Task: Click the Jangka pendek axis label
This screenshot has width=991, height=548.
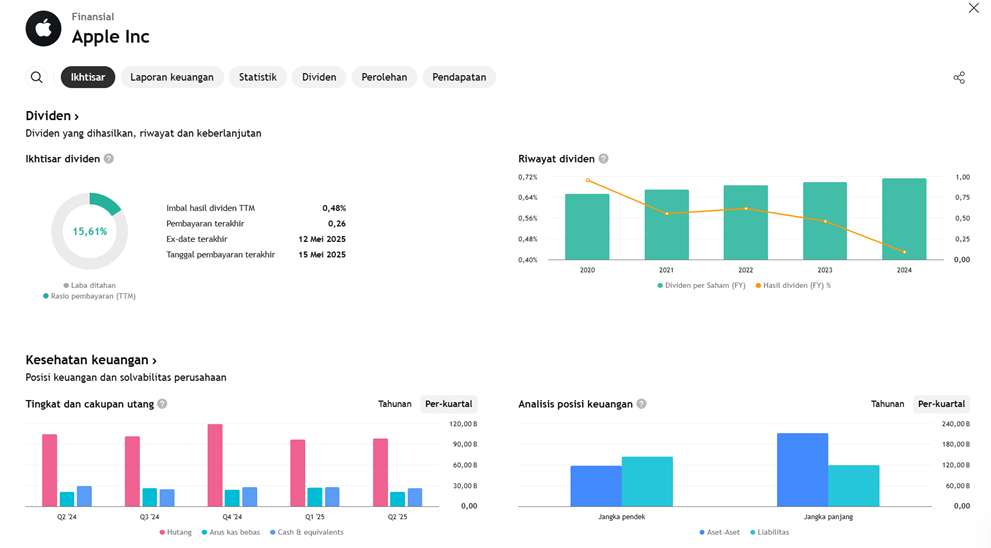Action: (622, 517)
